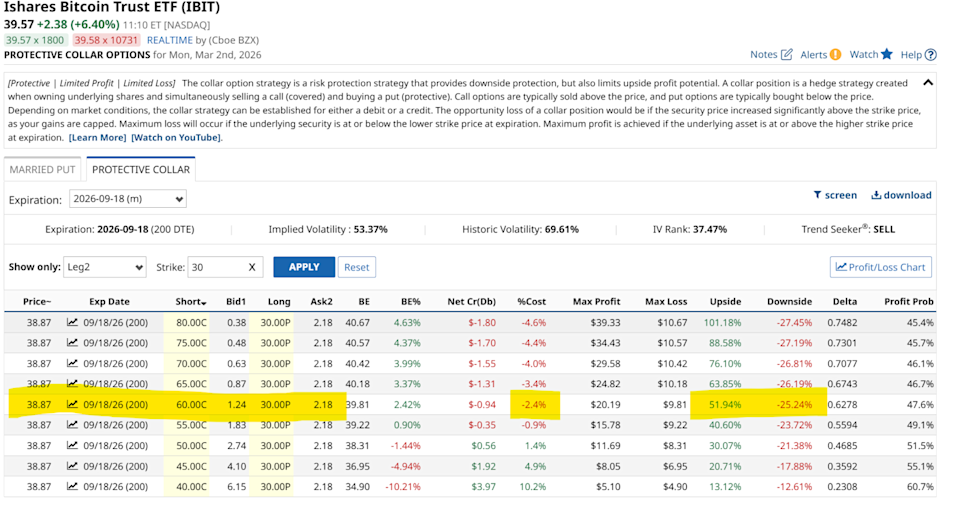Open the Notes edit icon

[x=786, y=55]
